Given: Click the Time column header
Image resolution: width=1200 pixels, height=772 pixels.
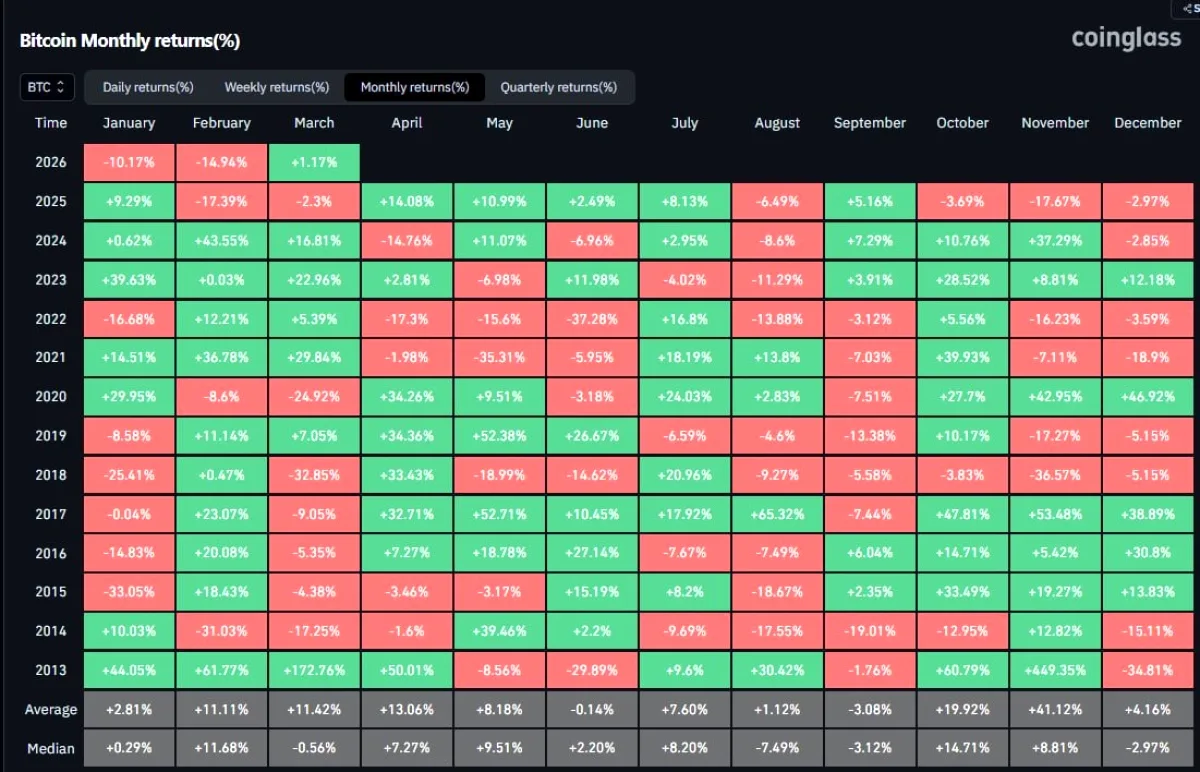Looking at the screenshot, I should point(51,123).
